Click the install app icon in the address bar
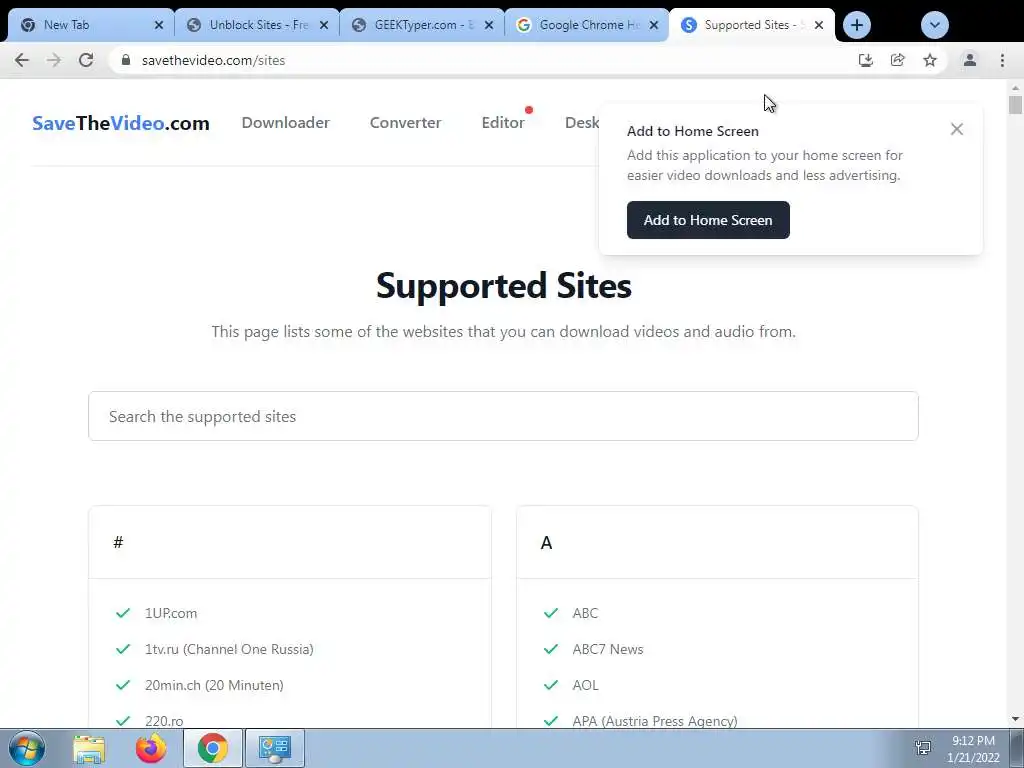 pos(865,60)
